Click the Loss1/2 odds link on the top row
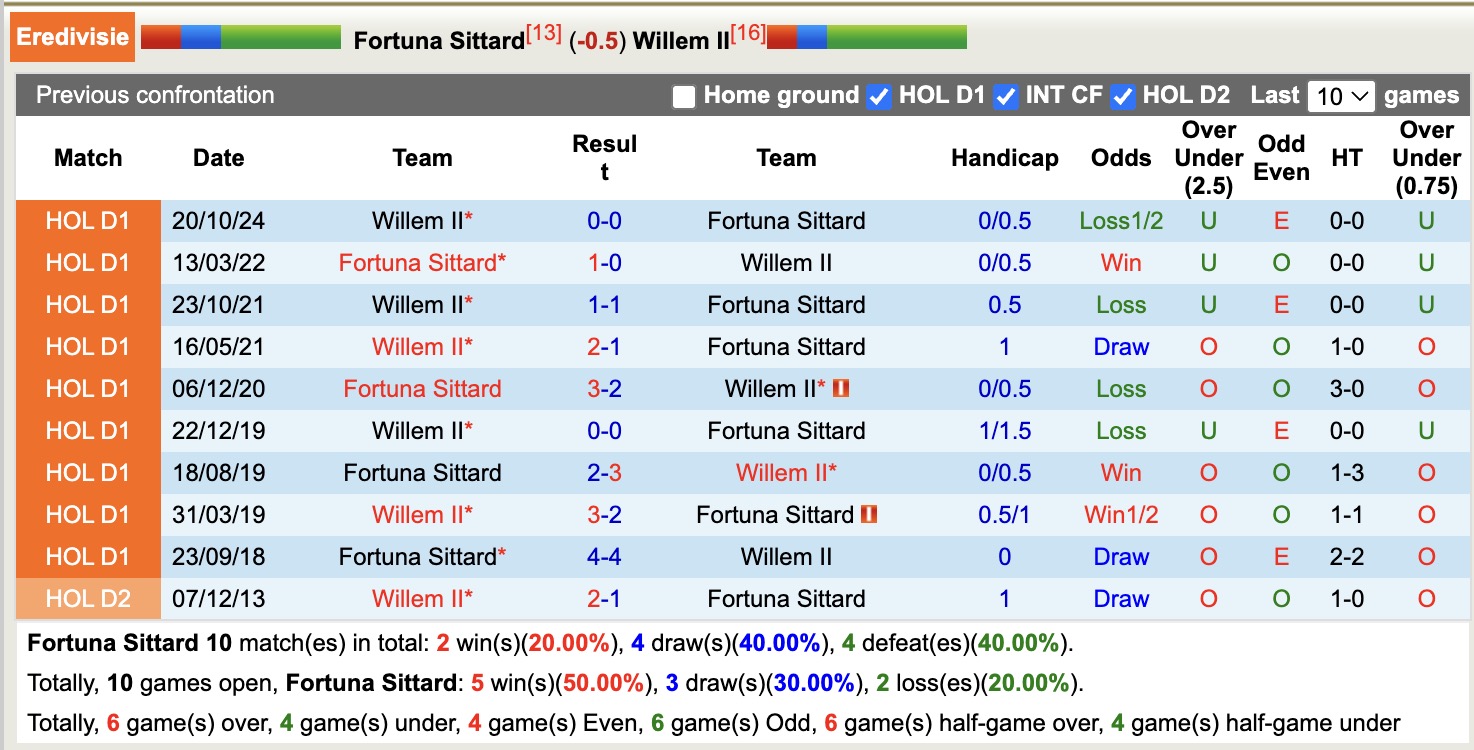This screenshot has height=750, width=1474. pos(1121,220)
